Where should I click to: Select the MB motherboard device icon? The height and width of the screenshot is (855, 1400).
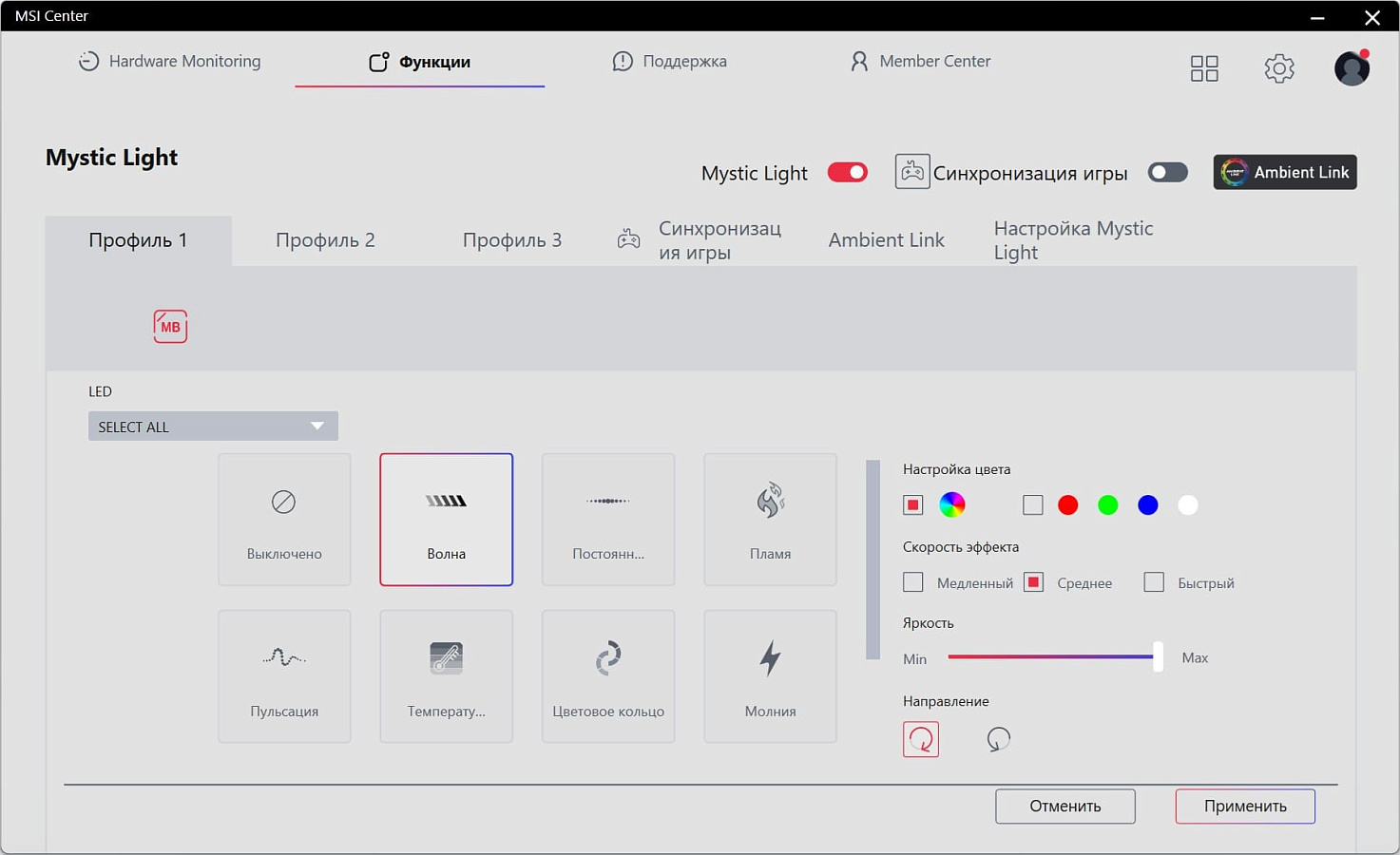[170, 326]
